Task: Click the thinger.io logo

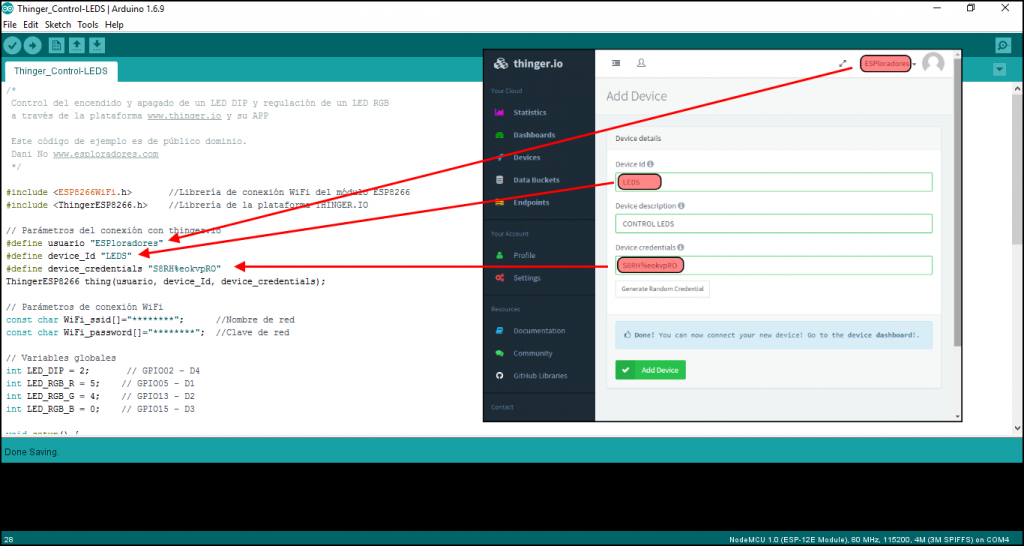Action: pyautogui.click(x=528, y=63)
